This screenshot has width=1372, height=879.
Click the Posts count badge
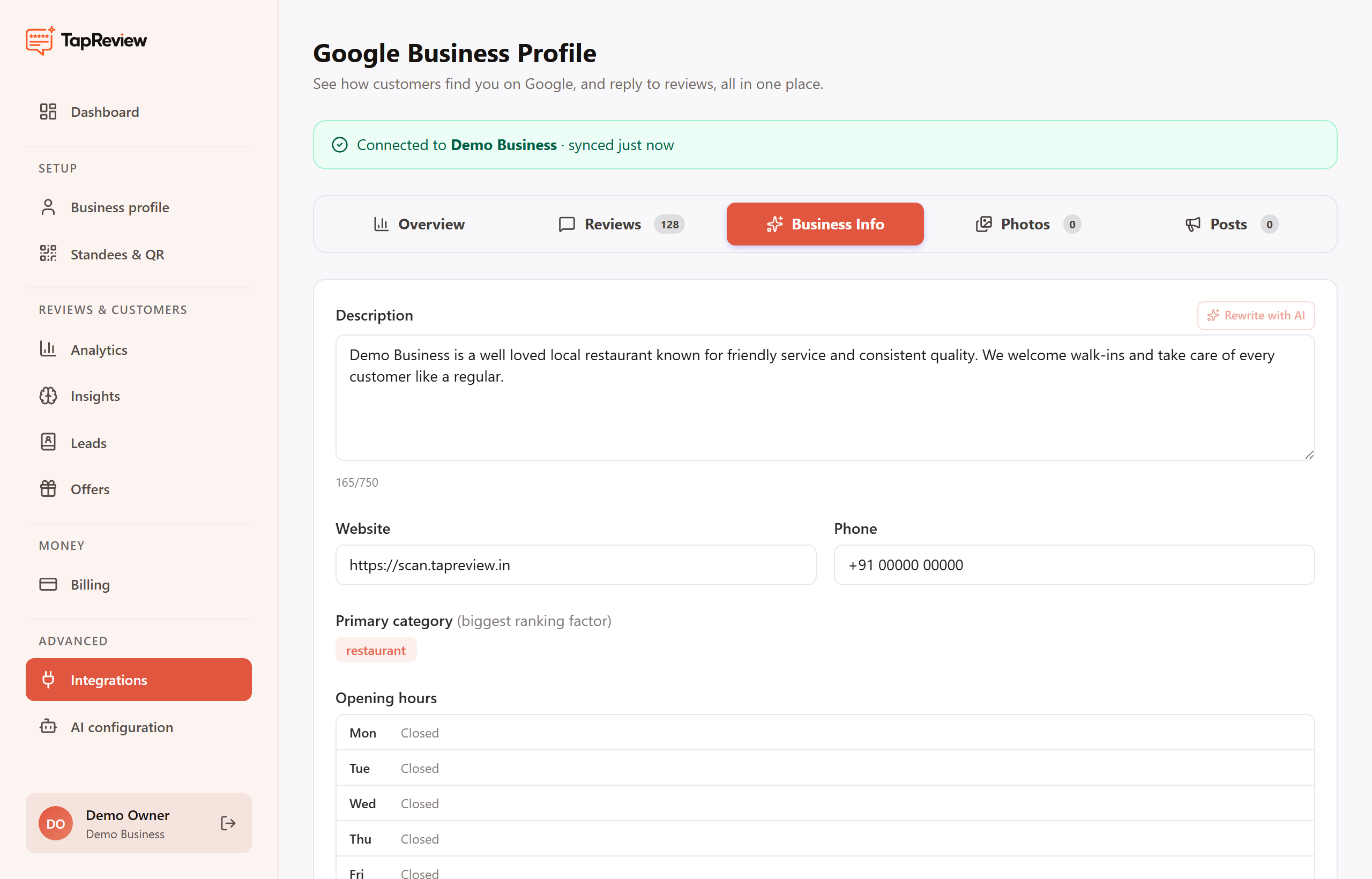(x=1269, y=225)
